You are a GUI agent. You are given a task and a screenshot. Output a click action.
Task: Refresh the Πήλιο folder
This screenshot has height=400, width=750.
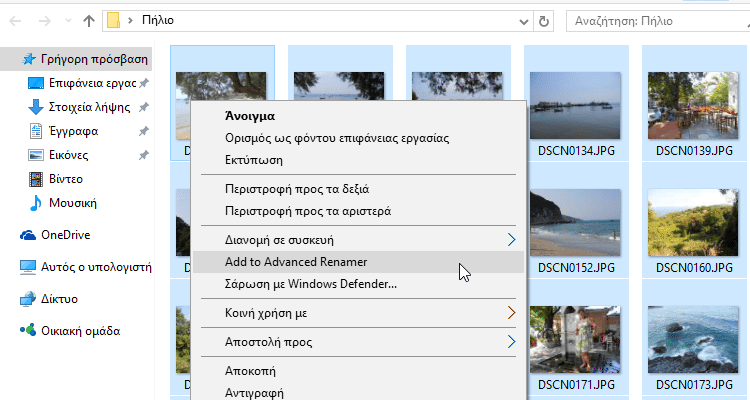(x=543, y=22)
